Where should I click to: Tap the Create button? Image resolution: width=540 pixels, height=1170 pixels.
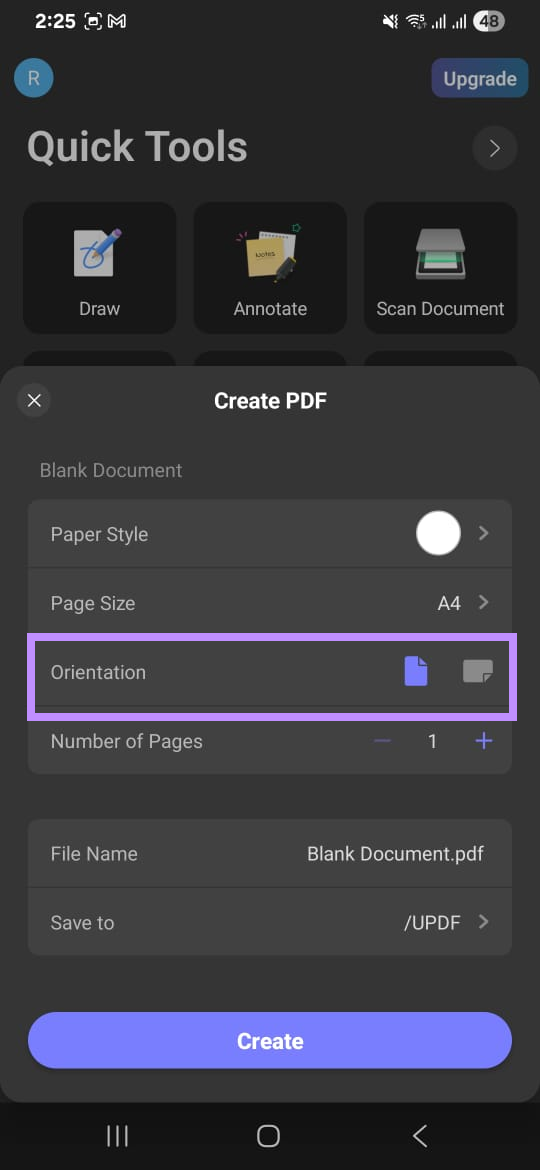tap(270, 1040)
